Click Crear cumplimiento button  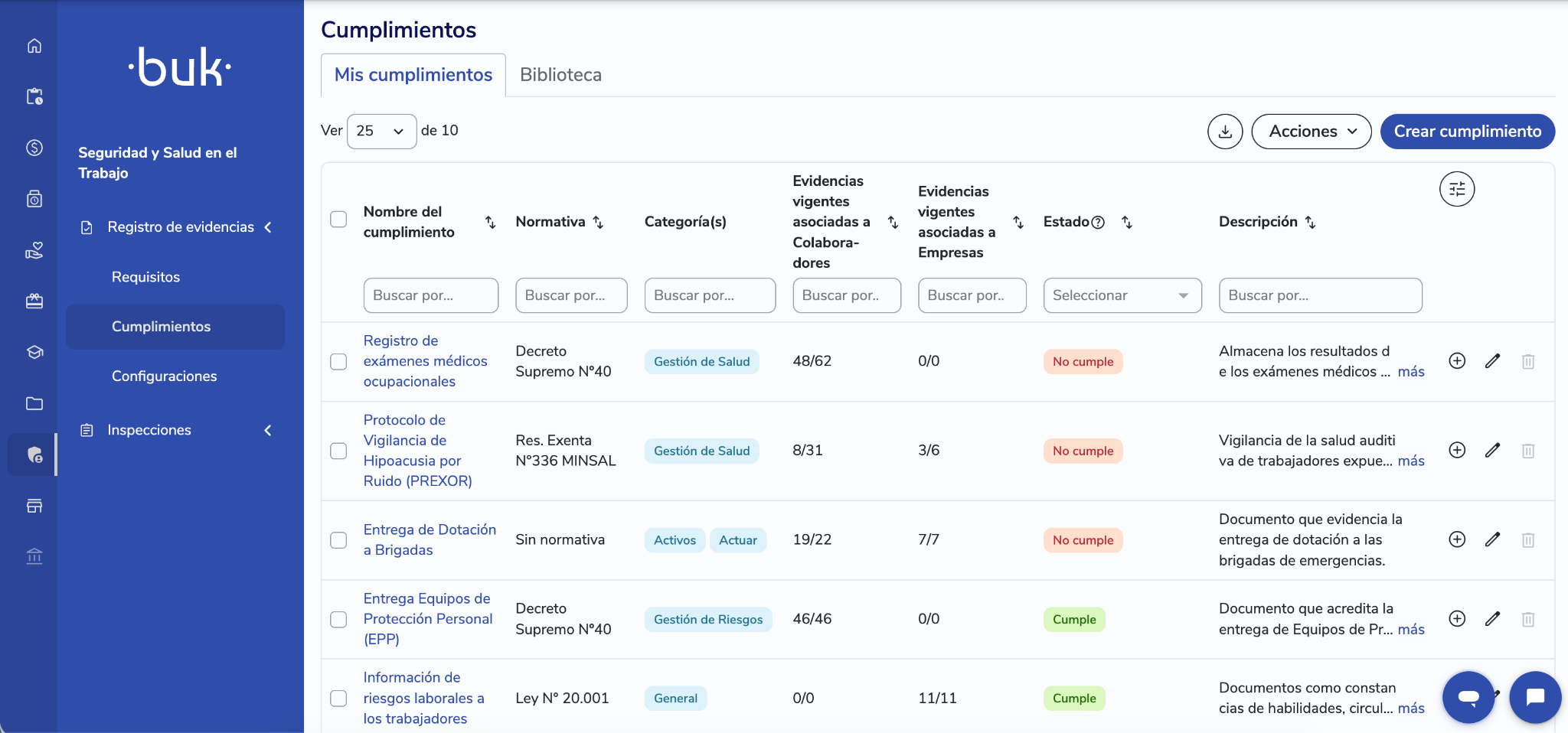point(1468,132)
